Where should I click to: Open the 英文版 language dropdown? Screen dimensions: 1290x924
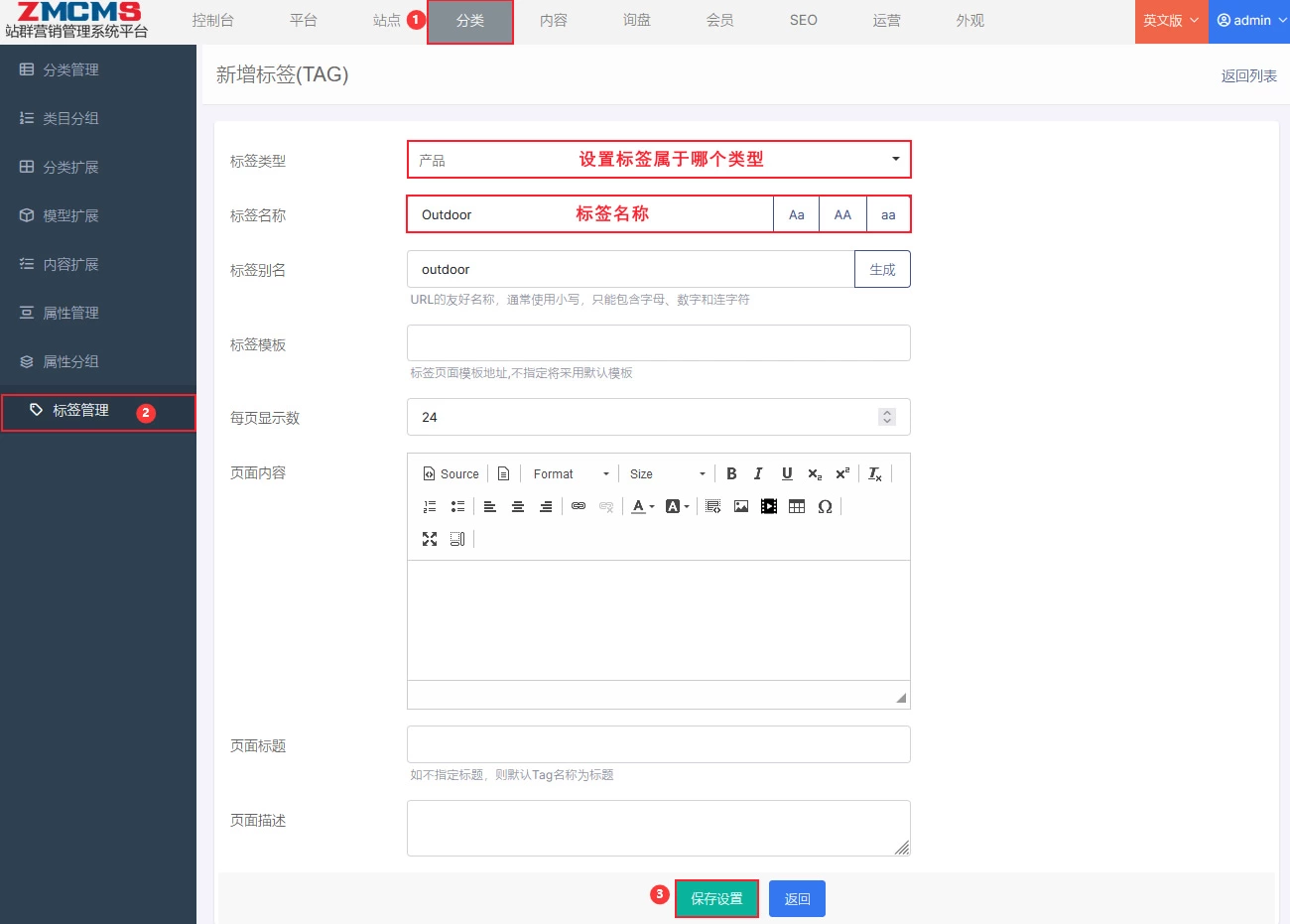[x=1171, y=21]
